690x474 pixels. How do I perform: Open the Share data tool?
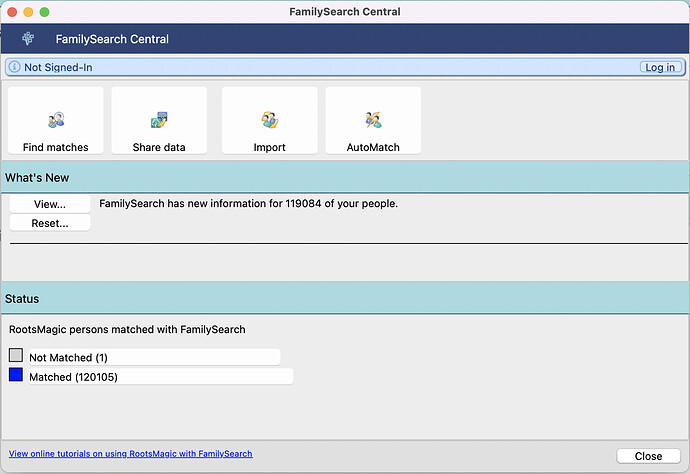159,121
